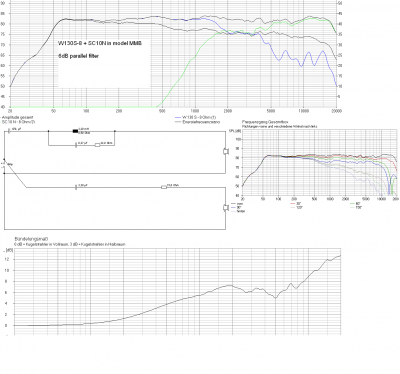Screen dimensions: 400x374
Task: Select the capacitor below the inductor
Action: pos(76,145)
